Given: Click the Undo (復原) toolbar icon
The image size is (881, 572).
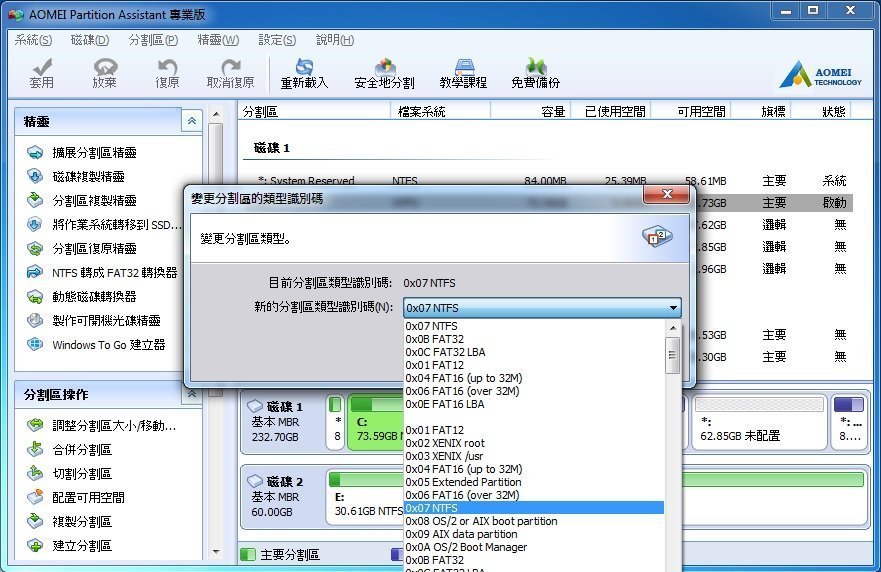Looking at the screenshot, I should (167, 74).
